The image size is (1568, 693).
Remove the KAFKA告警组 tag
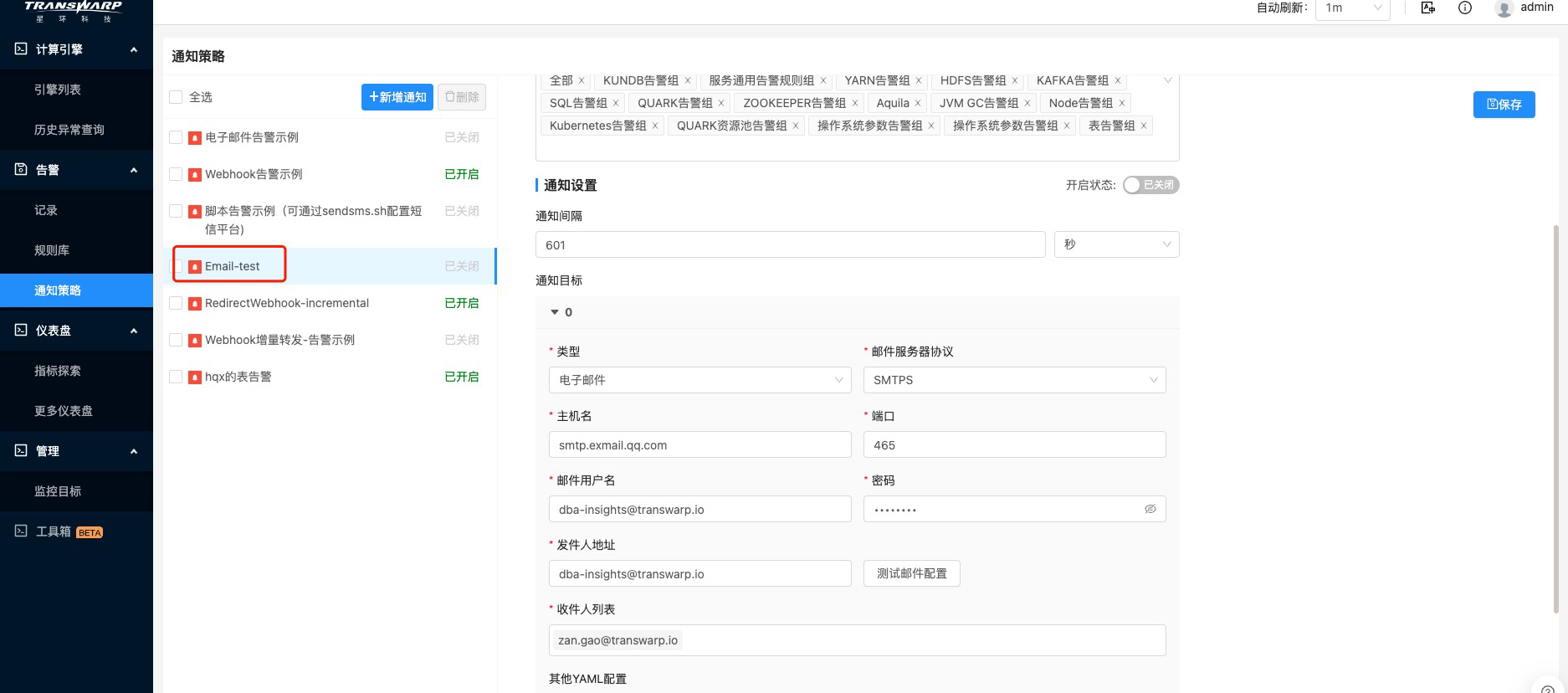point(1118,80)
